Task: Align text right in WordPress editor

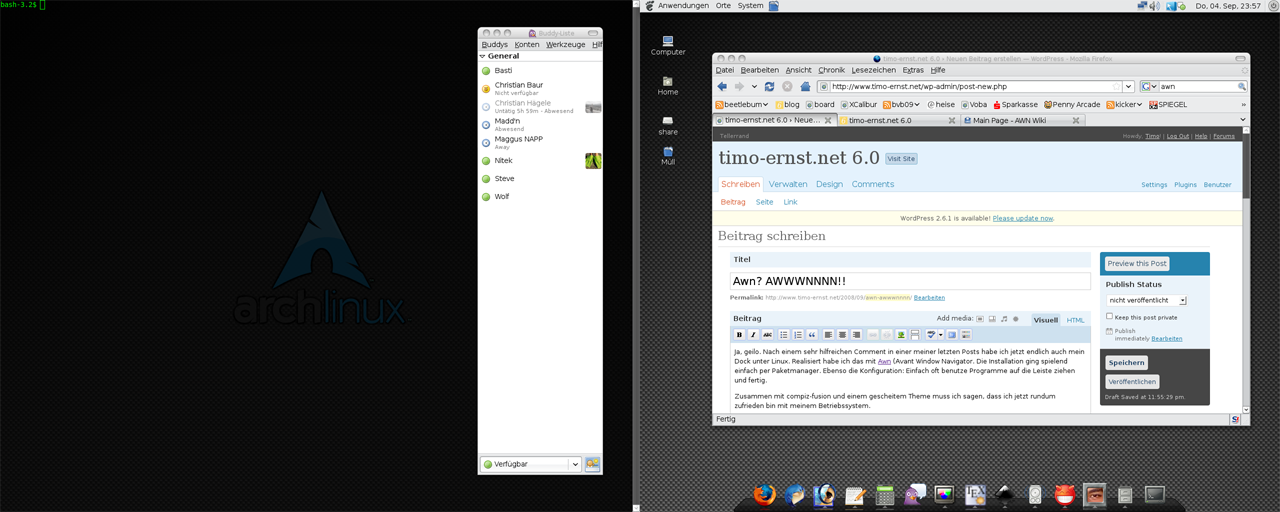Action: click(856, 335)
